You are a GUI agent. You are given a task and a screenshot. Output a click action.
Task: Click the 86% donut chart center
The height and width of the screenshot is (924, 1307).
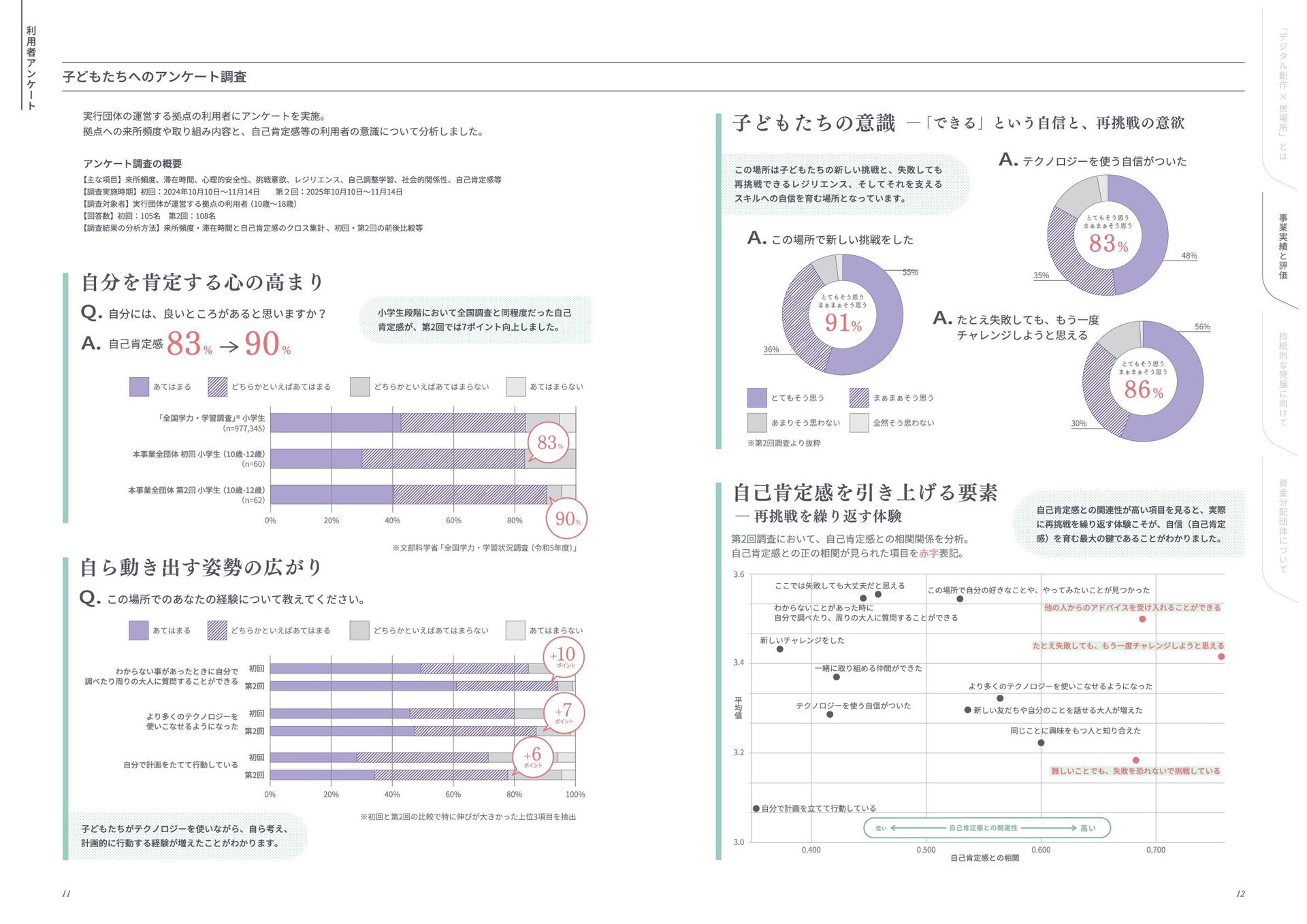coord(1143,382)
